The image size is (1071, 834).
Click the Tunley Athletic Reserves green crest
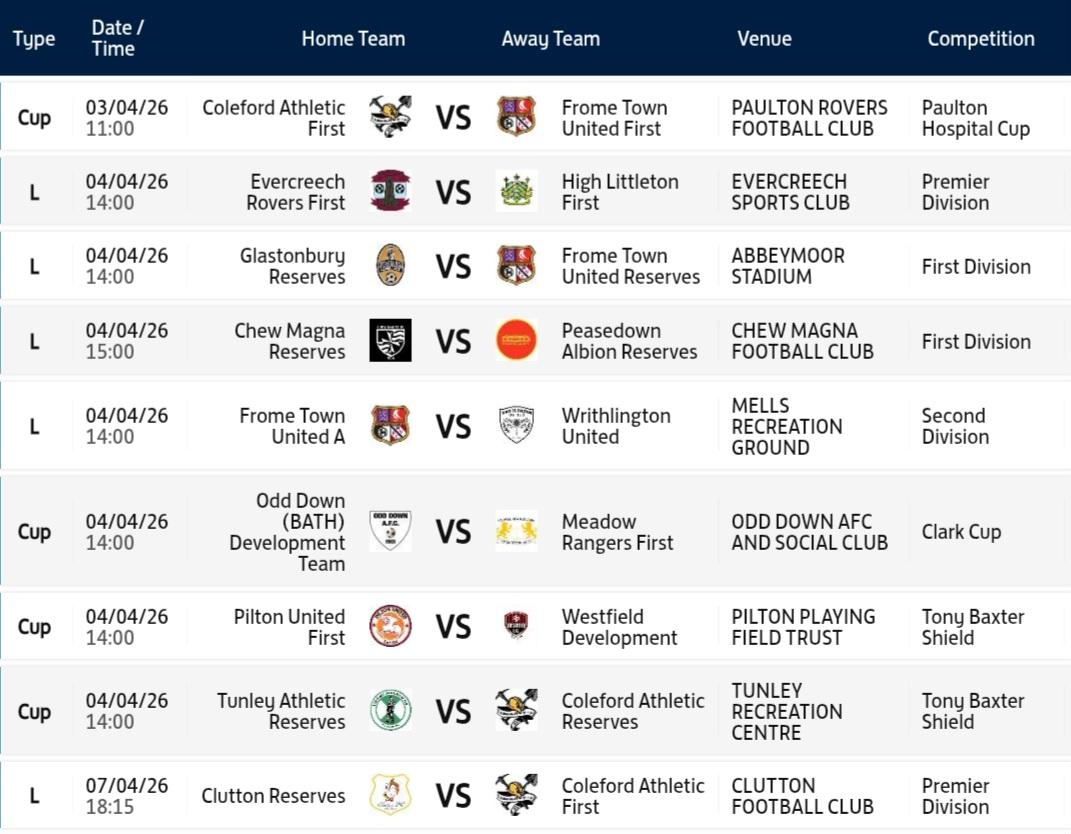tap(390, 711)
